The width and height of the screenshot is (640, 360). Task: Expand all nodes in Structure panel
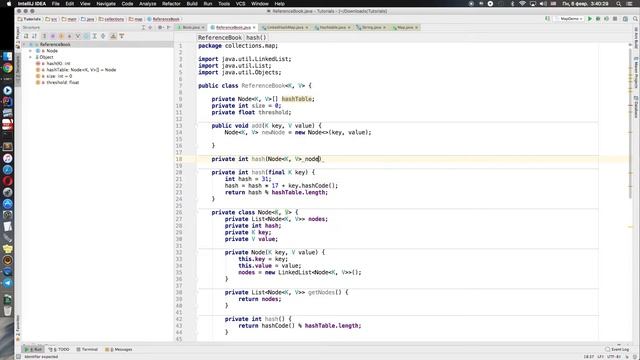coord(95,36)
